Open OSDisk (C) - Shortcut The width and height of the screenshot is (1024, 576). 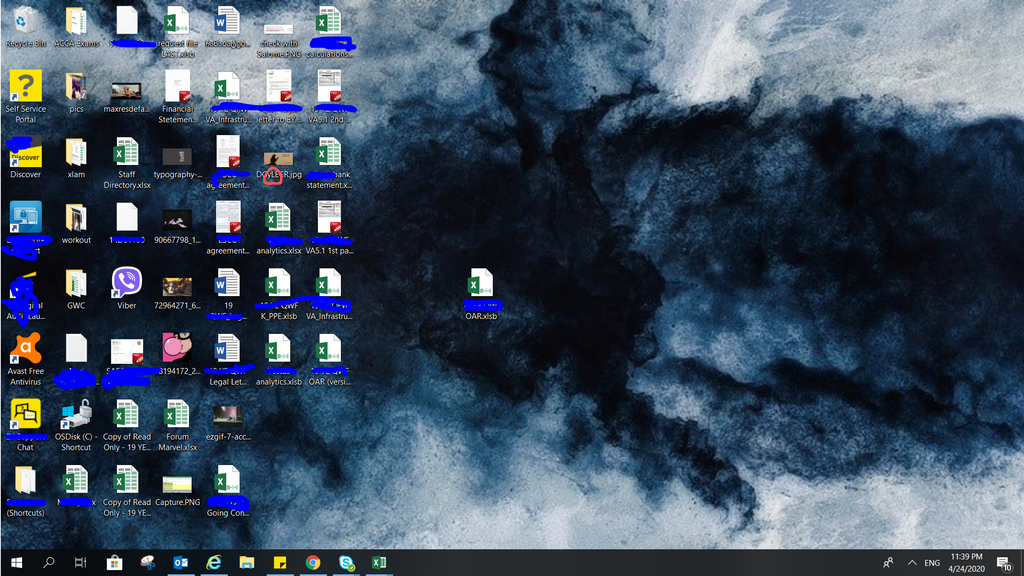76,424
